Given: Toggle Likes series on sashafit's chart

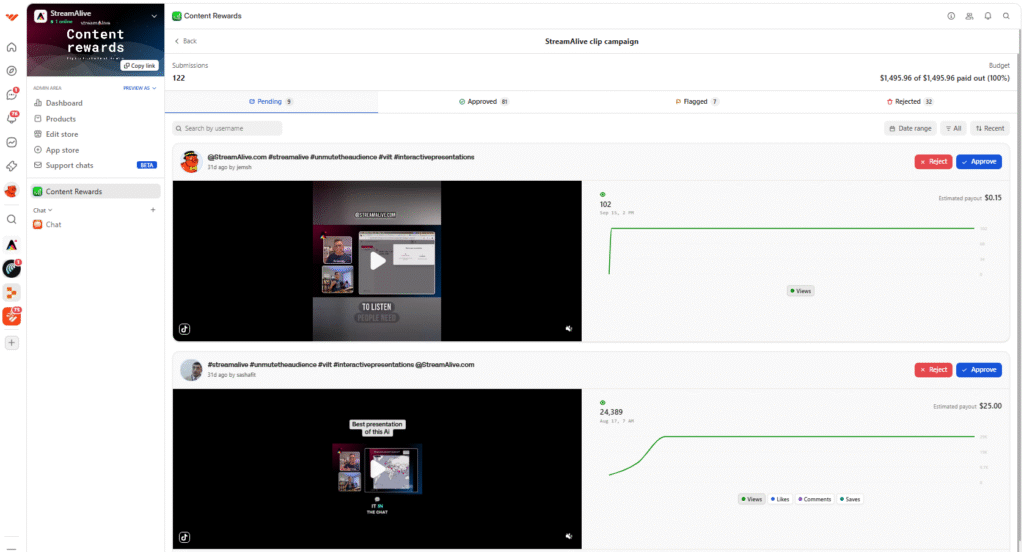Looking at the screenshot, I should [x=780, y=499].
